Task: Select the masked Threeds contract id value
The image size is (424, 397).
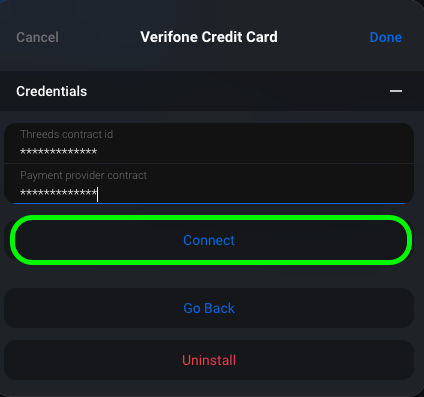Action: [x=59, y=152]
